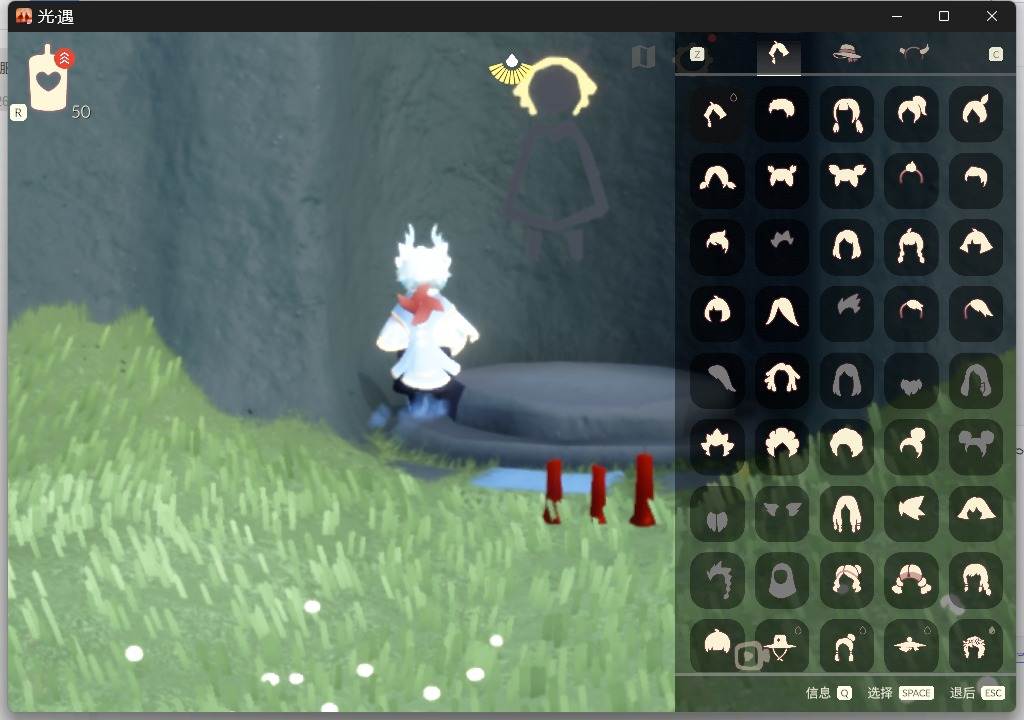Select the wide bow-shaped hairstyle

(846, 180)
